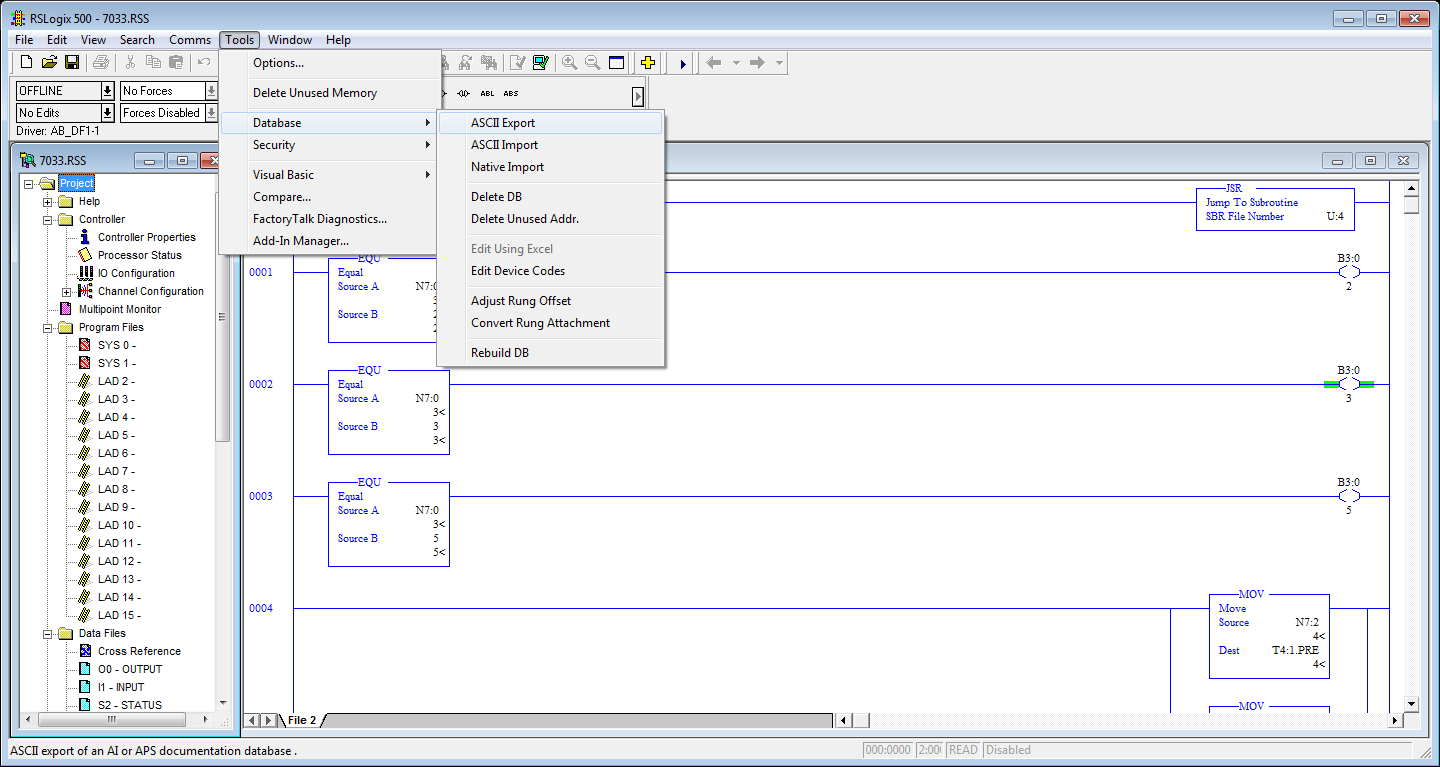Click the Verify Project icon with green check
The width and height of the screenshot is (1440, 767).
coord(541,62)
